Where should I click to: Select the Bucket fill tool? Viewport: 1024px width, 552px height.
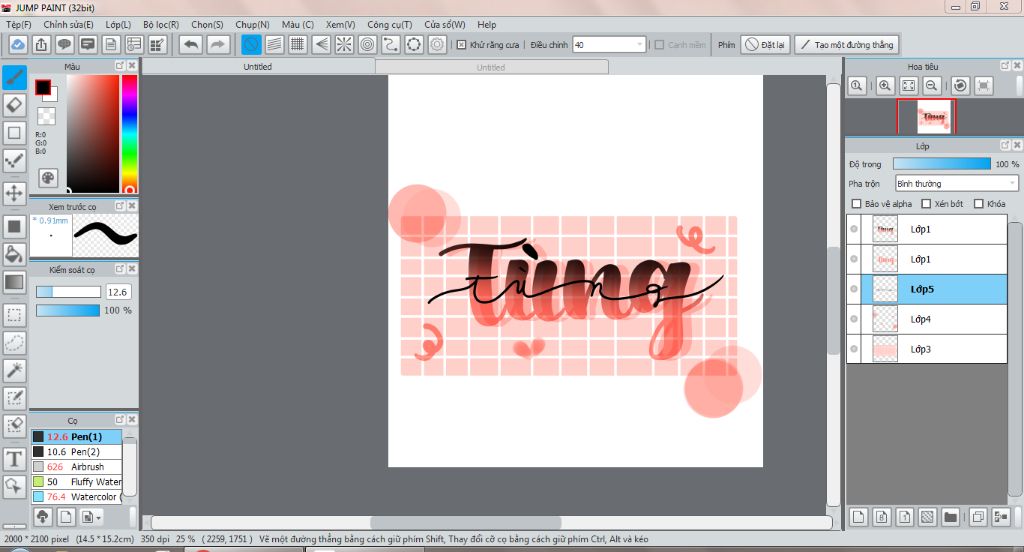tap(14, 253)
